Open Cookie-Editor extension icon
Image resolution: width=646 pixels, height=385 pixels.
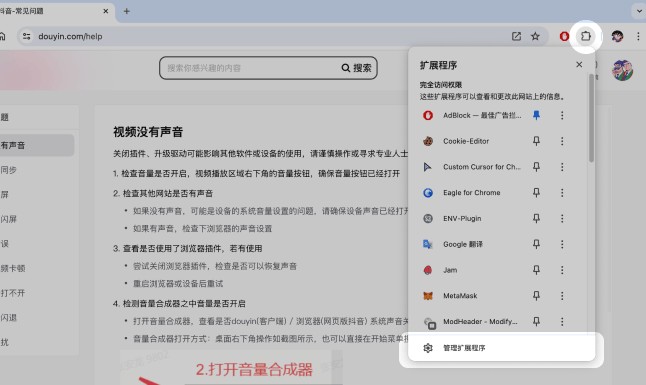(428, 141)
